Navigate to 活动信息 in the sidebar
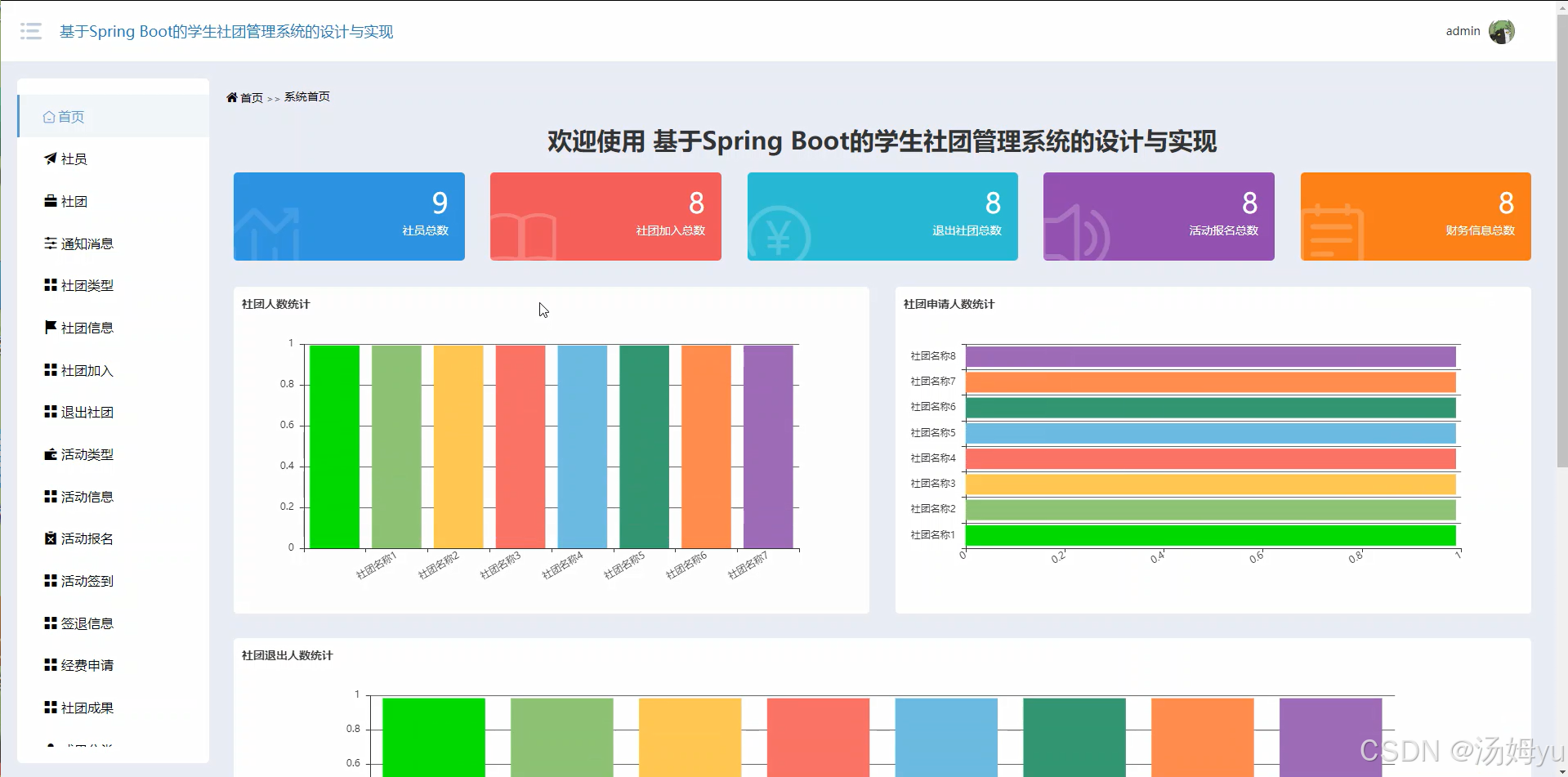This screenshot has height=777, width=1568. 114,497
